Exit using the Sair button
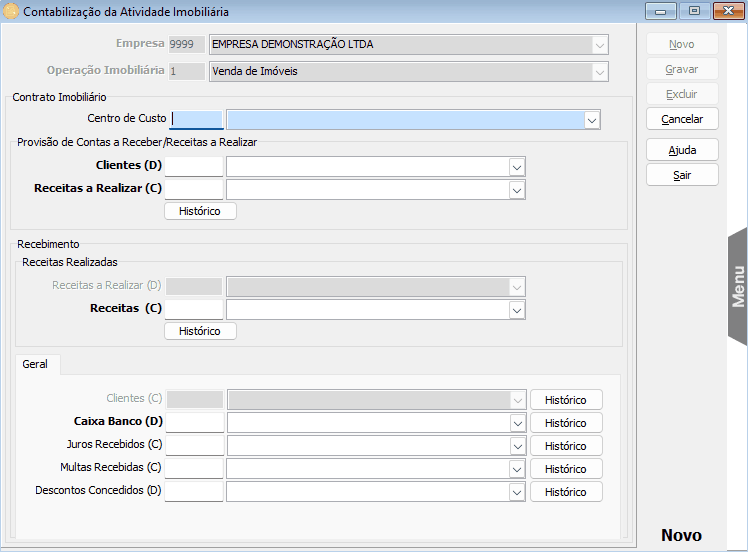Viewport: 748px width, 552px height. point(682,175)
